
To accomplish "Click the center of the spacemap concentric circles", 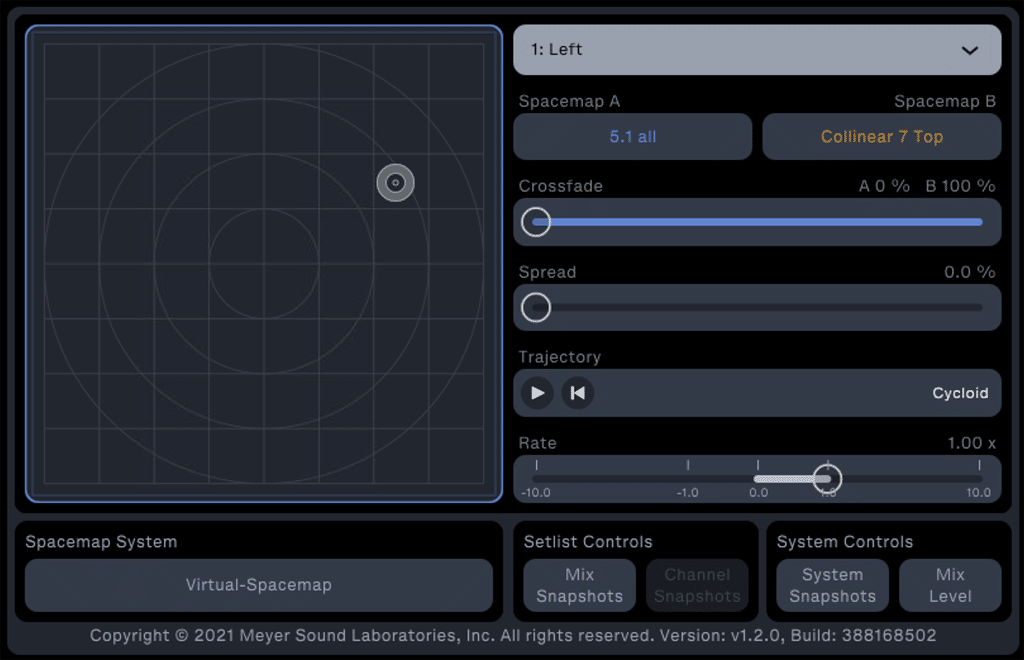I will point(264,264).
